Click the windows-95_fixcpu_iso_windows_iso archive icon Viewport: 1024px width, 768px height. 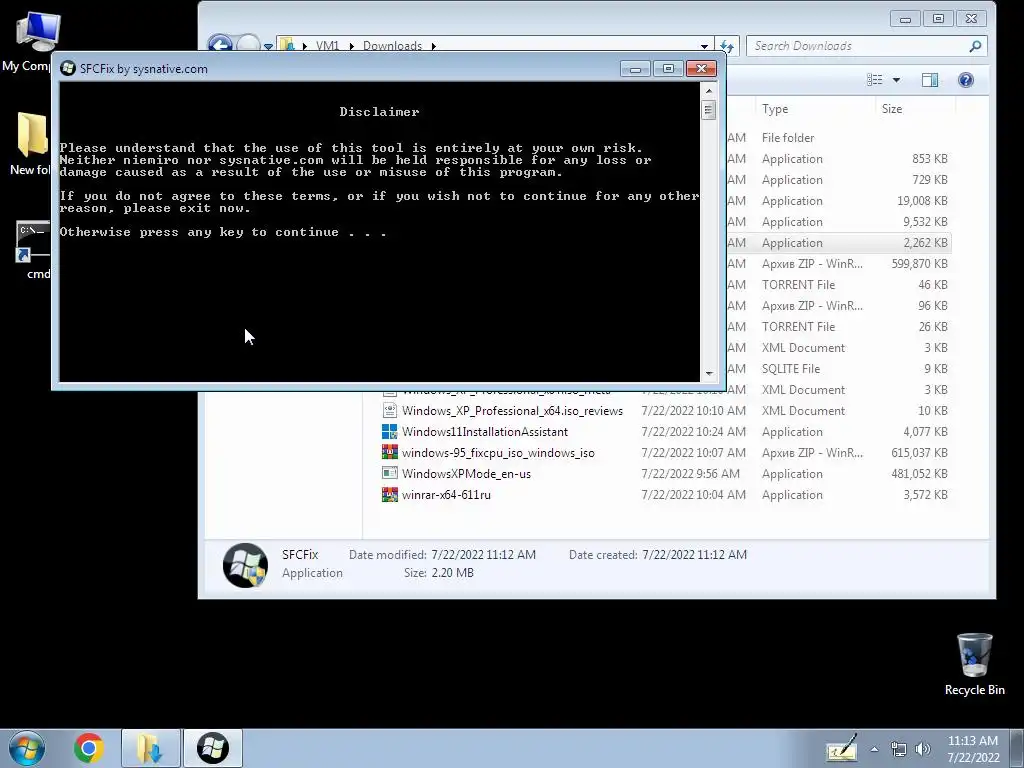click(389, 453)
